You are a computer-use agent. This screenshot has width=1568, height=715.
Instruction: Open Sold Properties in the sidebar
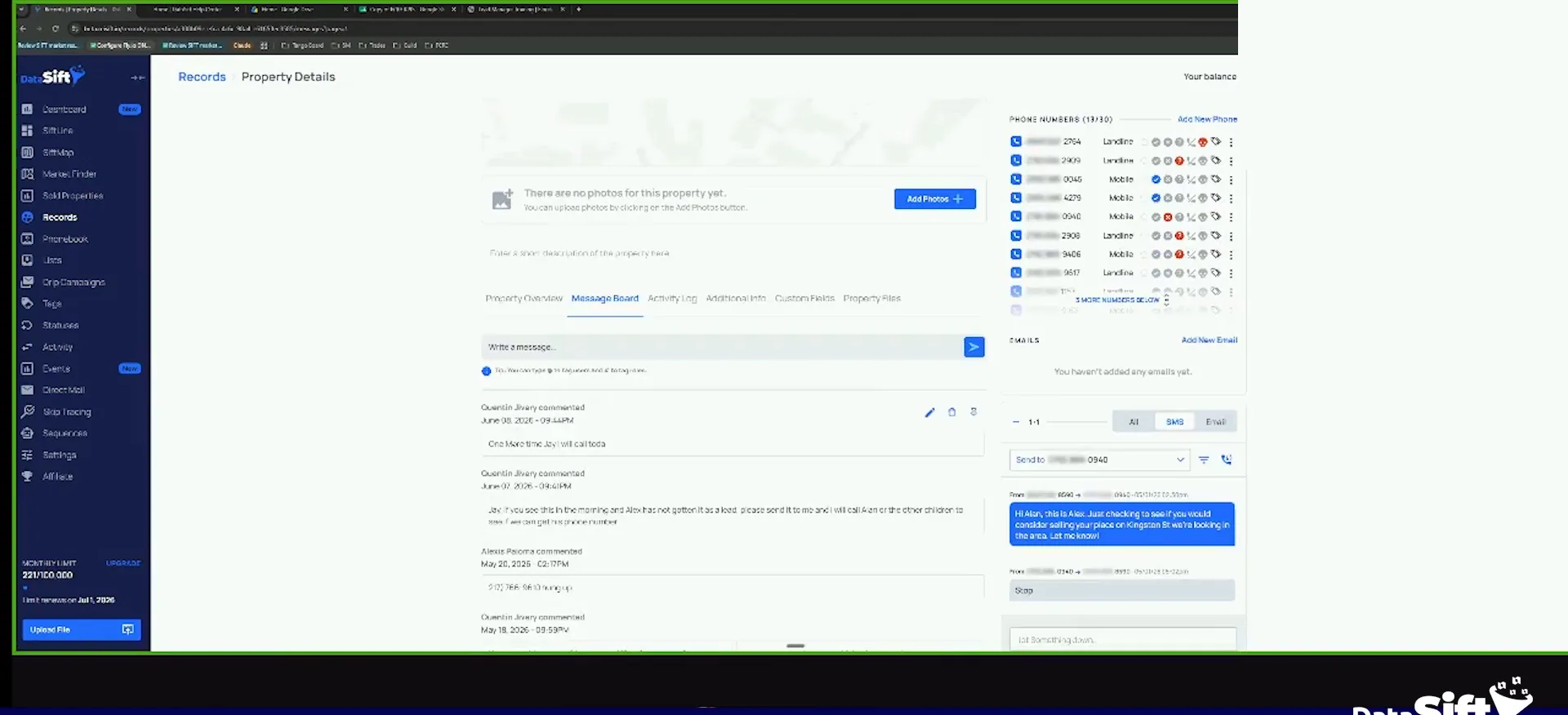click(73, 196)
